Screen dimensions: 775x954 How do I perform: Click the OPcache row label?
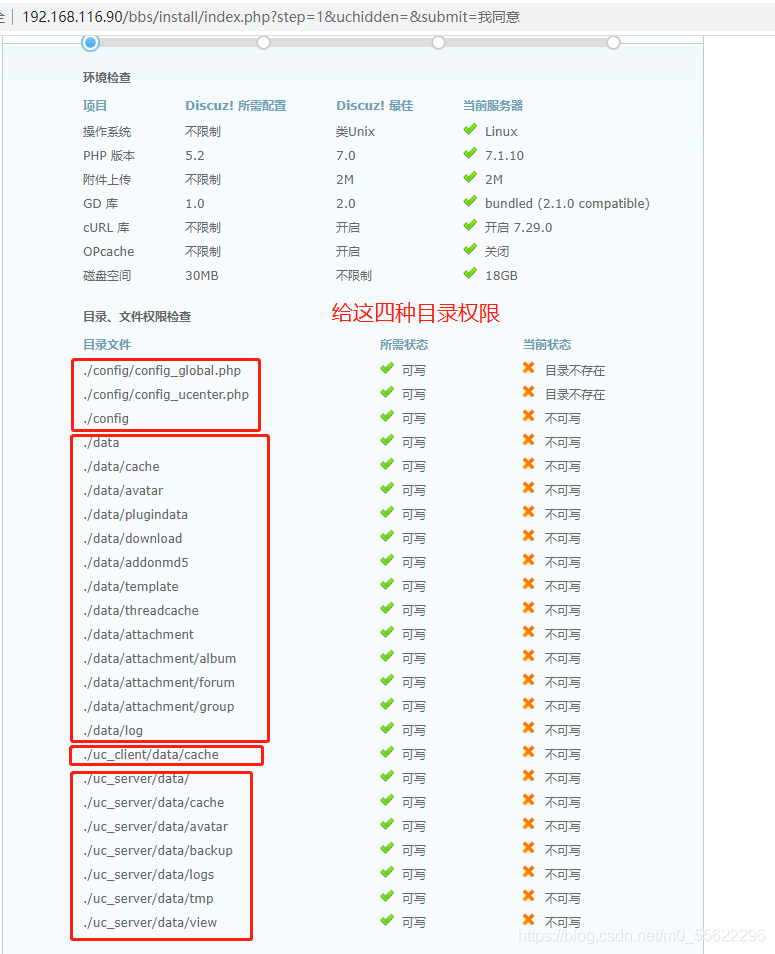[x=108, y=252]
